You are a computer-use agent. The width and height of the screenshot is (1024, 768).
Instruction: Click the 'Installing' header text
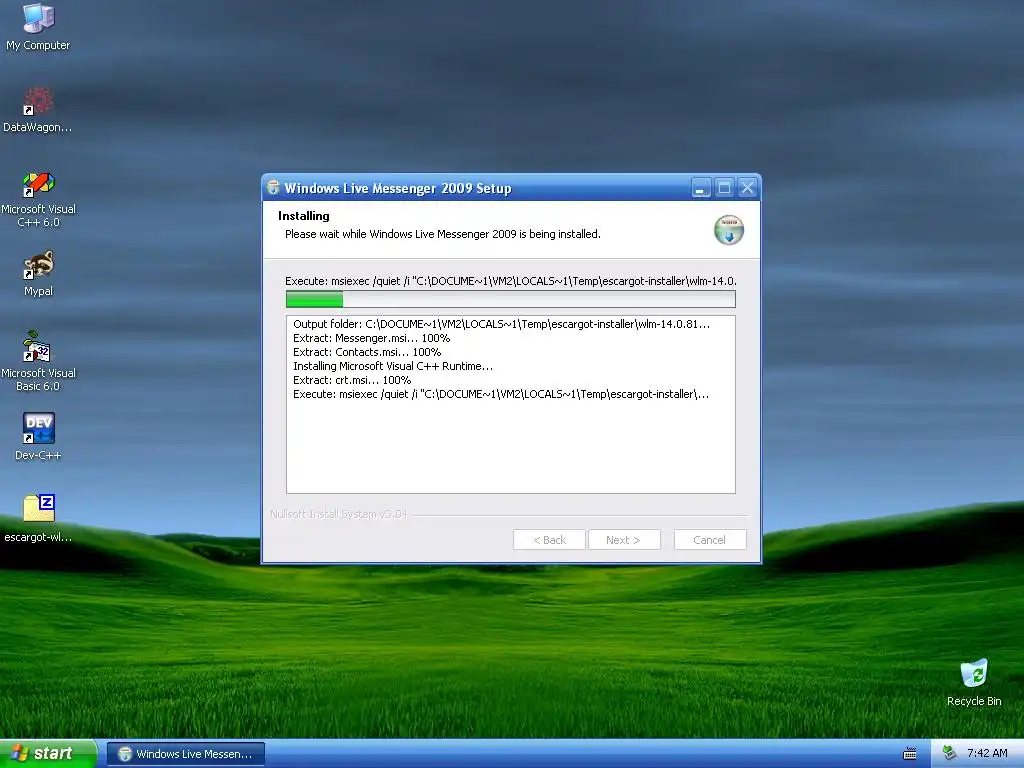(x=304, y=216)
